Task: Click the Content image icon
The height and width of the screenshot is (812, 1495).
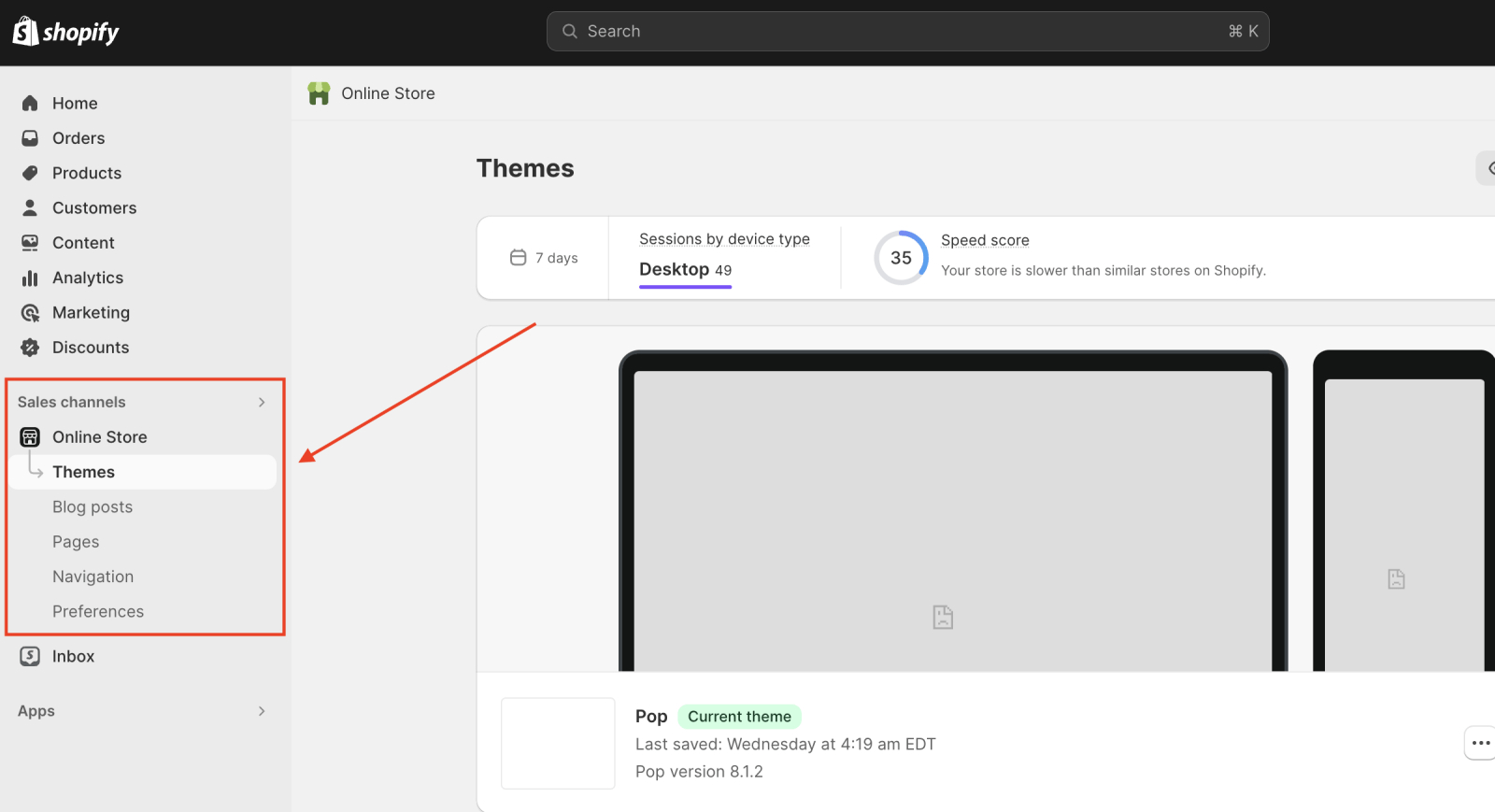Action: 30,243
